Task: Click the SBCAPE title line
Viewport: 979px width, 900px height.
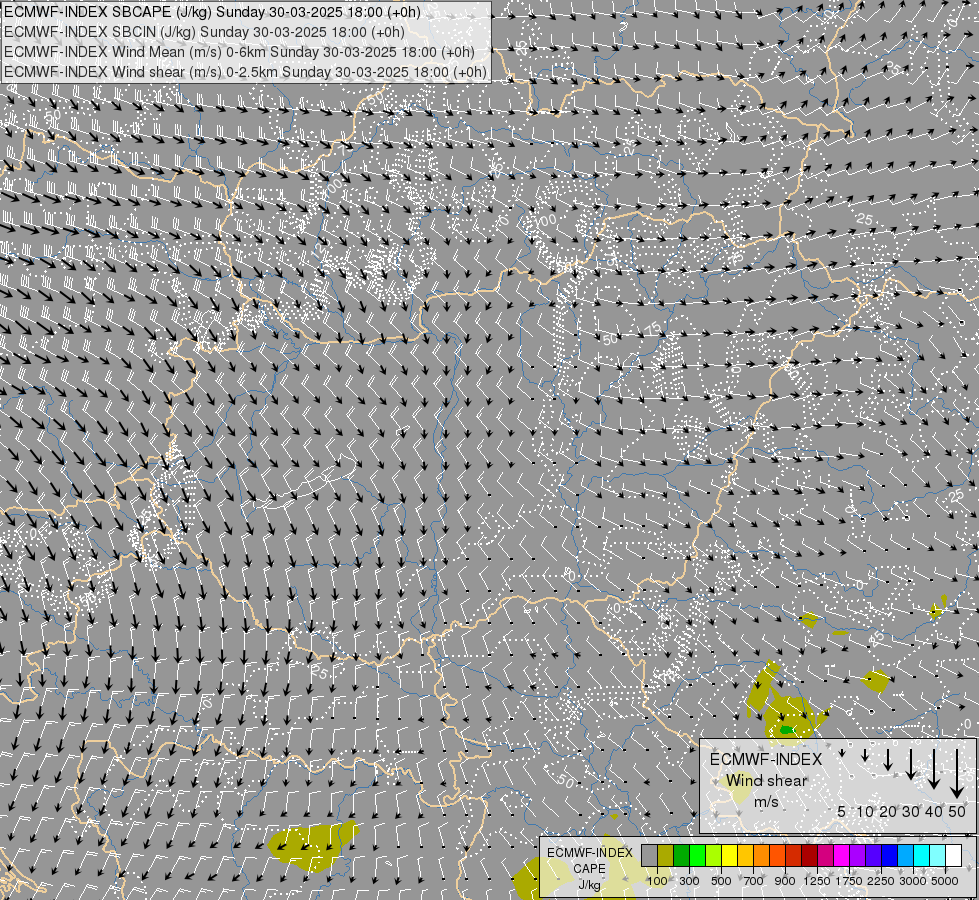Action: (x=212, y=12)
